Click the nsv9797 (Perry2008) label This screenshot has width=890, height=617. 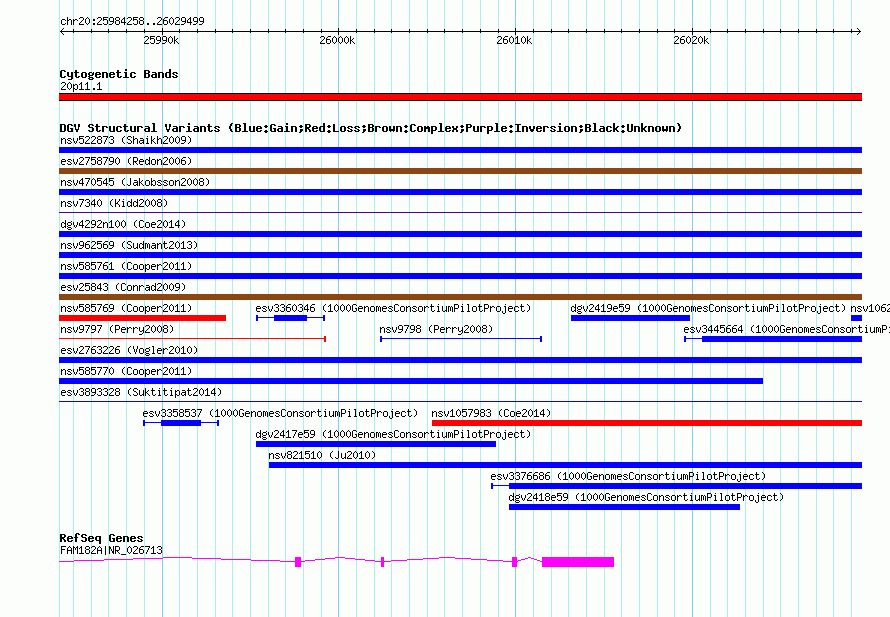(117, 329)
